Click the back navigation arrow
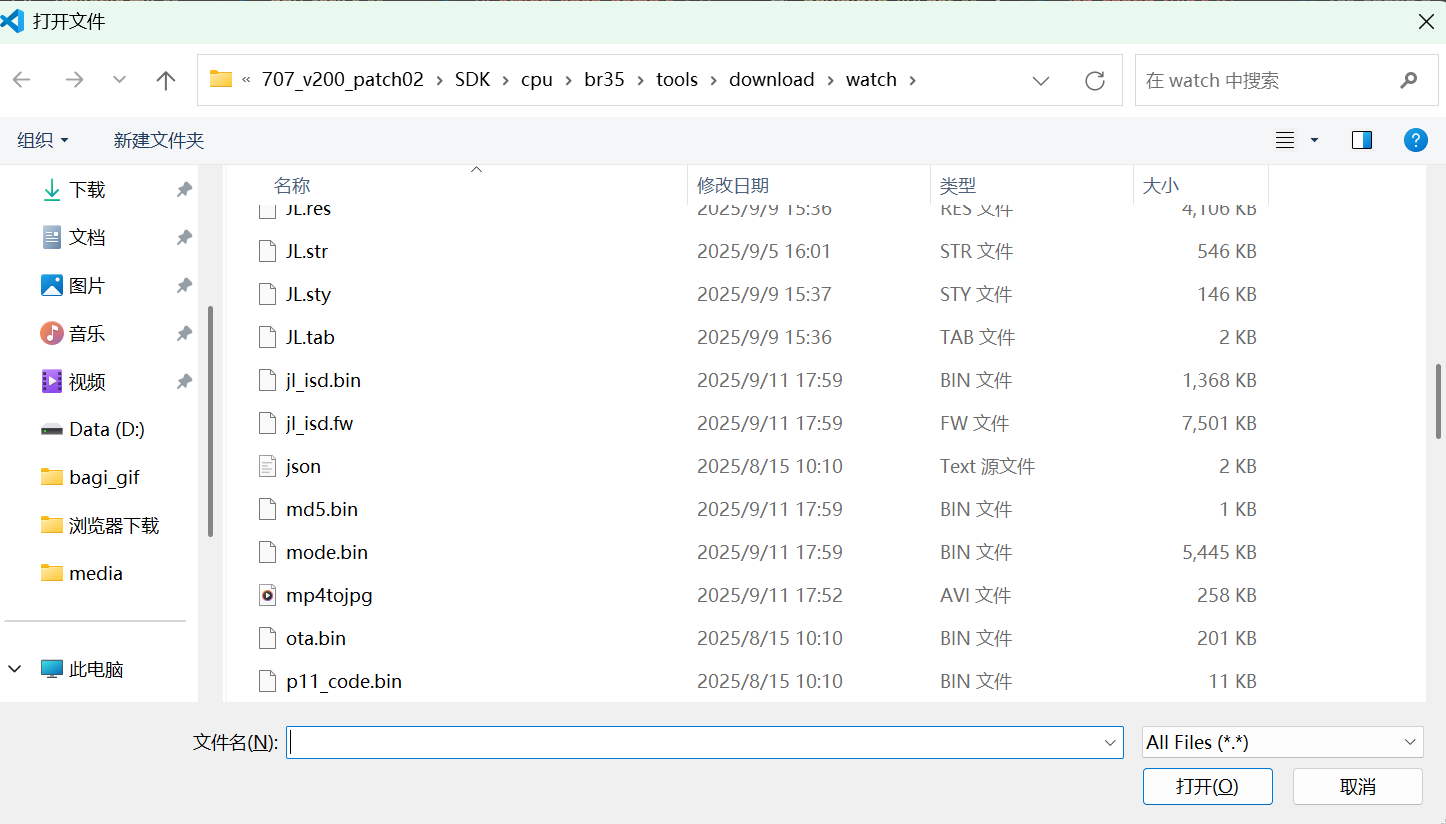This screenshot has height=824, width=1446. 22,80
